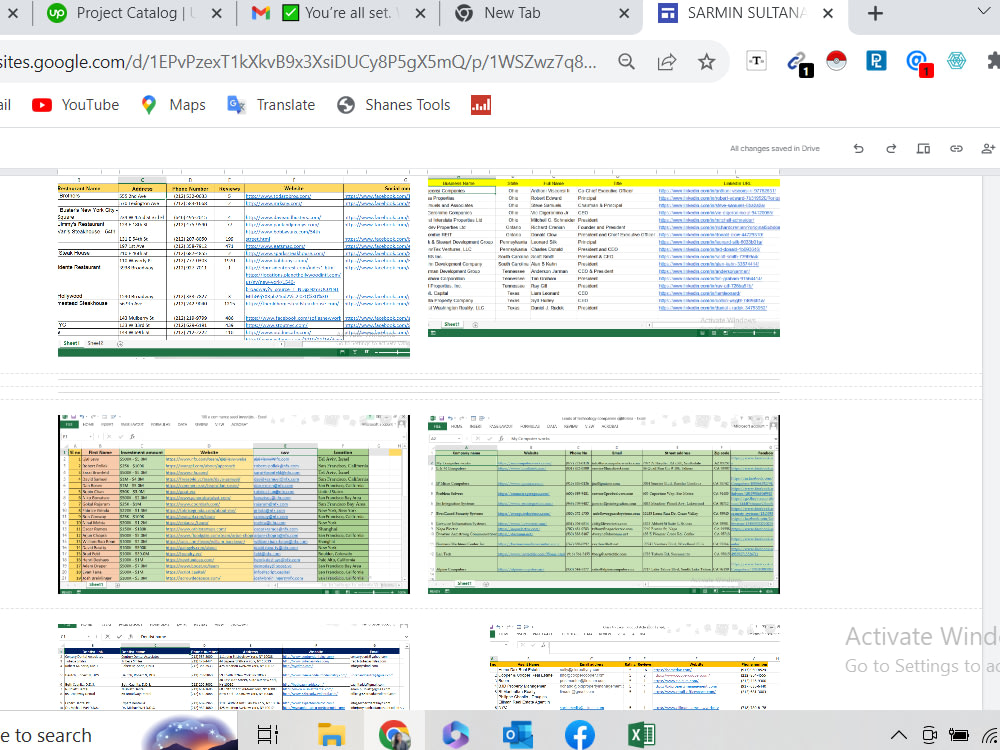Image resolution: width=1000 pixels, height=750 pixels.
Task: Show hidden system tray icons
Action: point(899,735)
